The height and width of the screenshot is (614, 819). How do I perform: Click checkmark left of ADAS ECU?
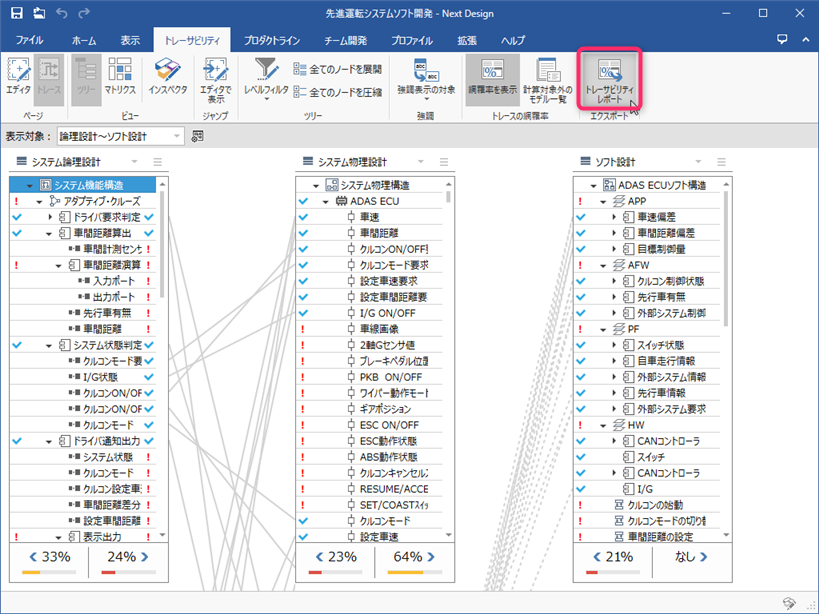point(303,201)
